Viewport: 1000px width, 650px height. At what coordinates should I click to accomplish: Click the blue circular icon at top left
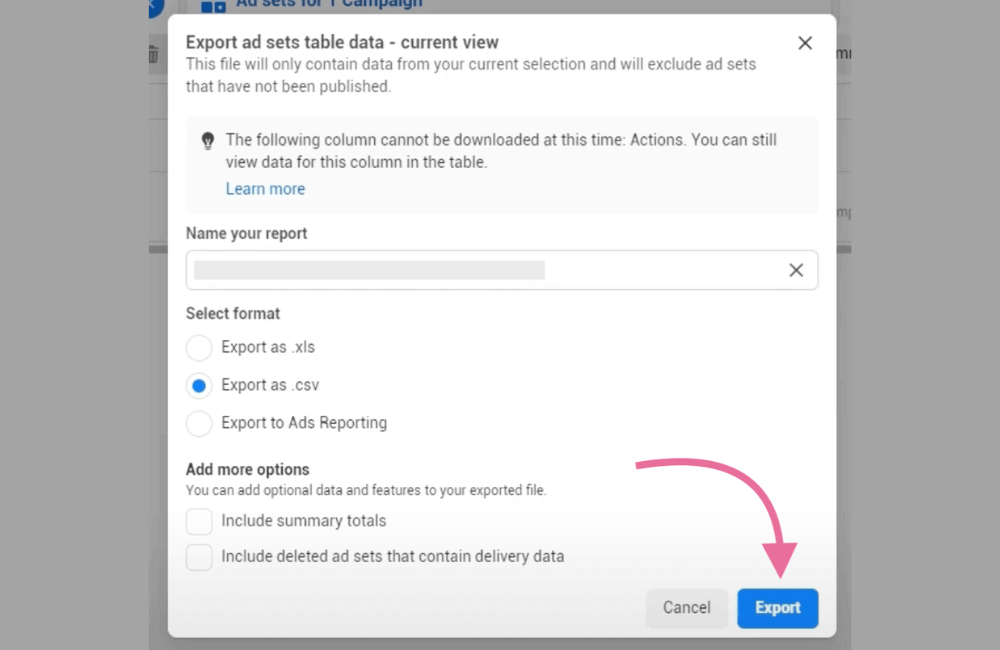155,9
